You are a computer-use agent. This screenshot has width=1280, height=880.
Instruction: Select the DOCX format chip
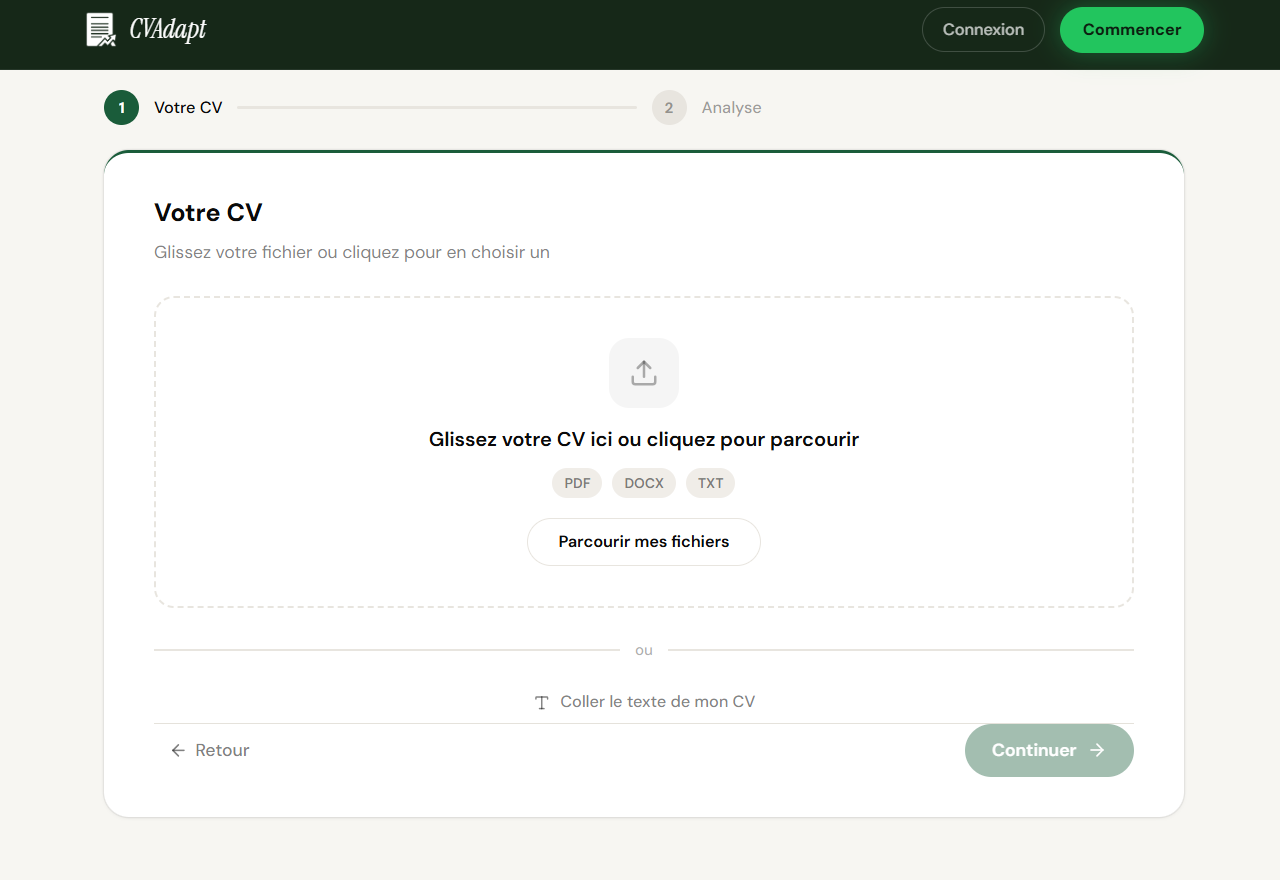tap(643, 483)
